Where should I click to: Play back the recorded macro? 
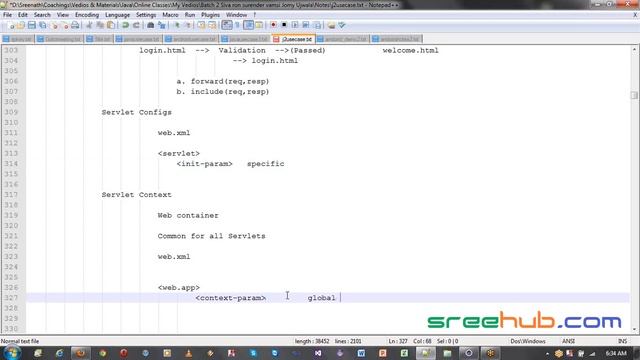(295, 25)
